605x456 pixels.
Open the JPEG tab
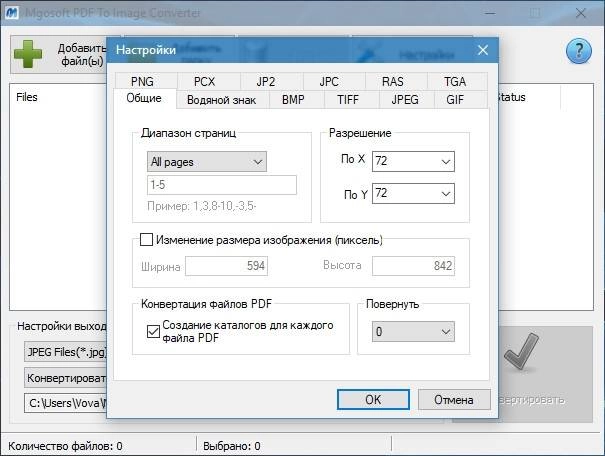405,100
